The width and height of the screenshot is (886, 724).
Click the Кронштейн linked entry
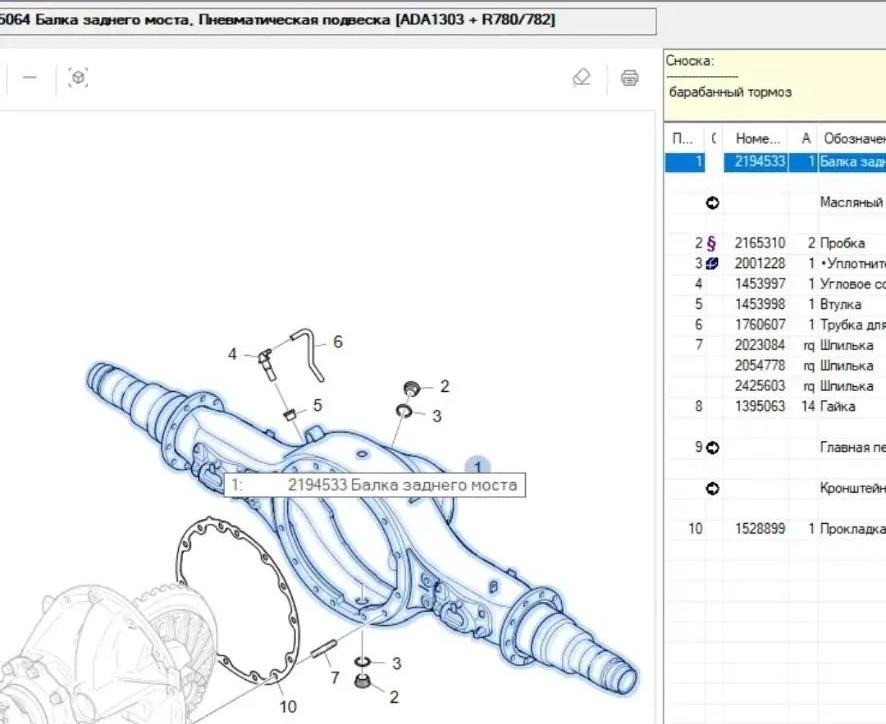click(852, 488)
